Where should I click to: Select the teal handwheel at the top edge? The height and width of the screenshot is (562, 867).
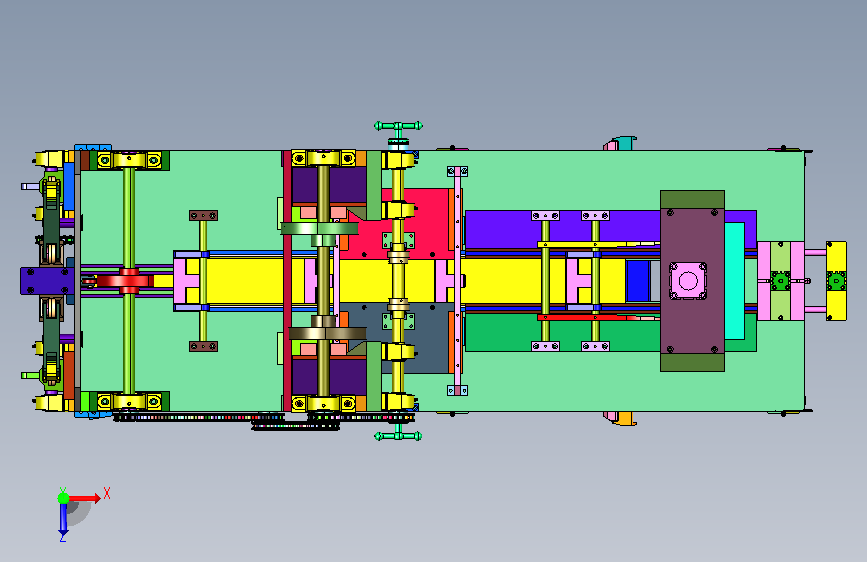pos(398,126)
